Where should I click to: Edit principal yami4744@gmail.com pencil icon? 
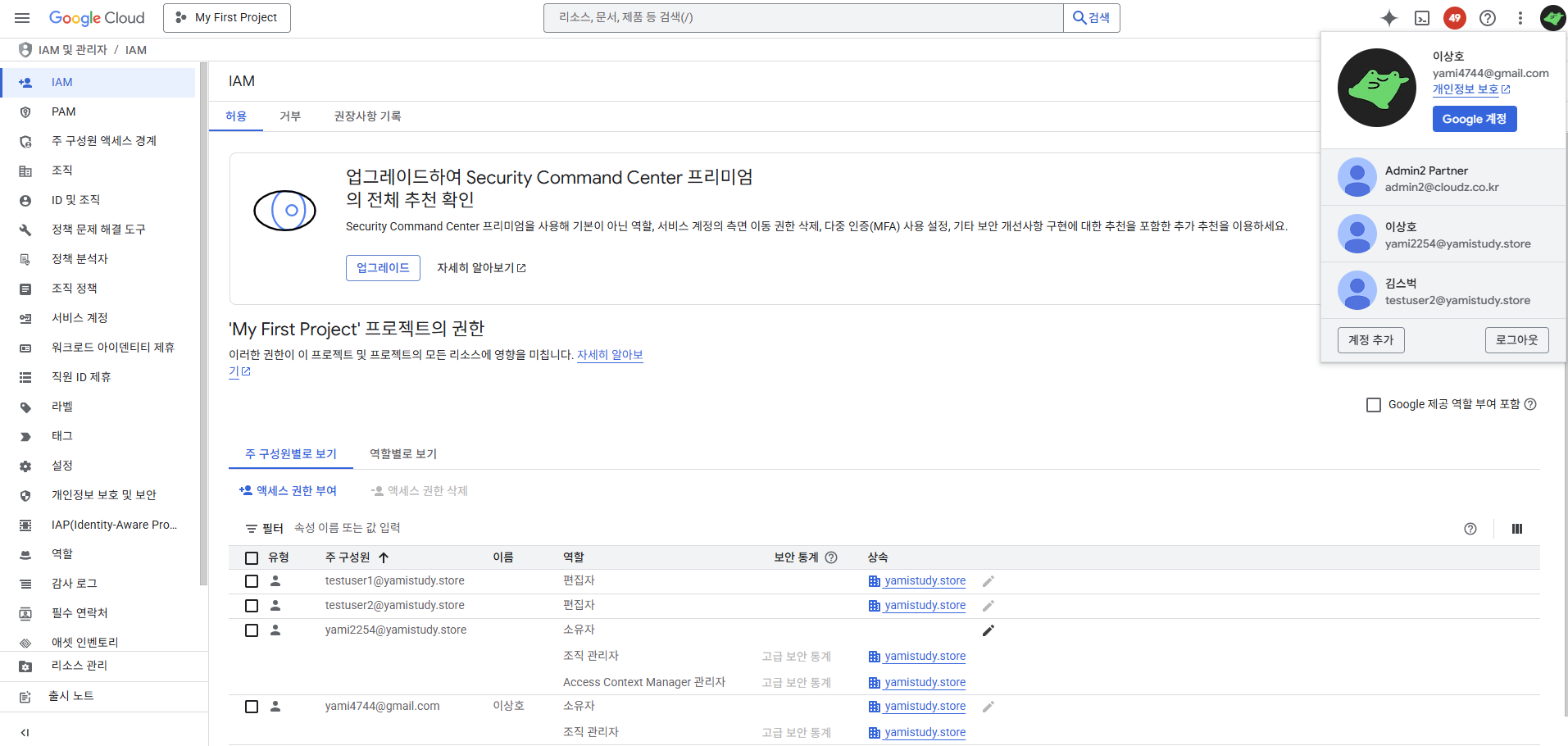[989, 707]
